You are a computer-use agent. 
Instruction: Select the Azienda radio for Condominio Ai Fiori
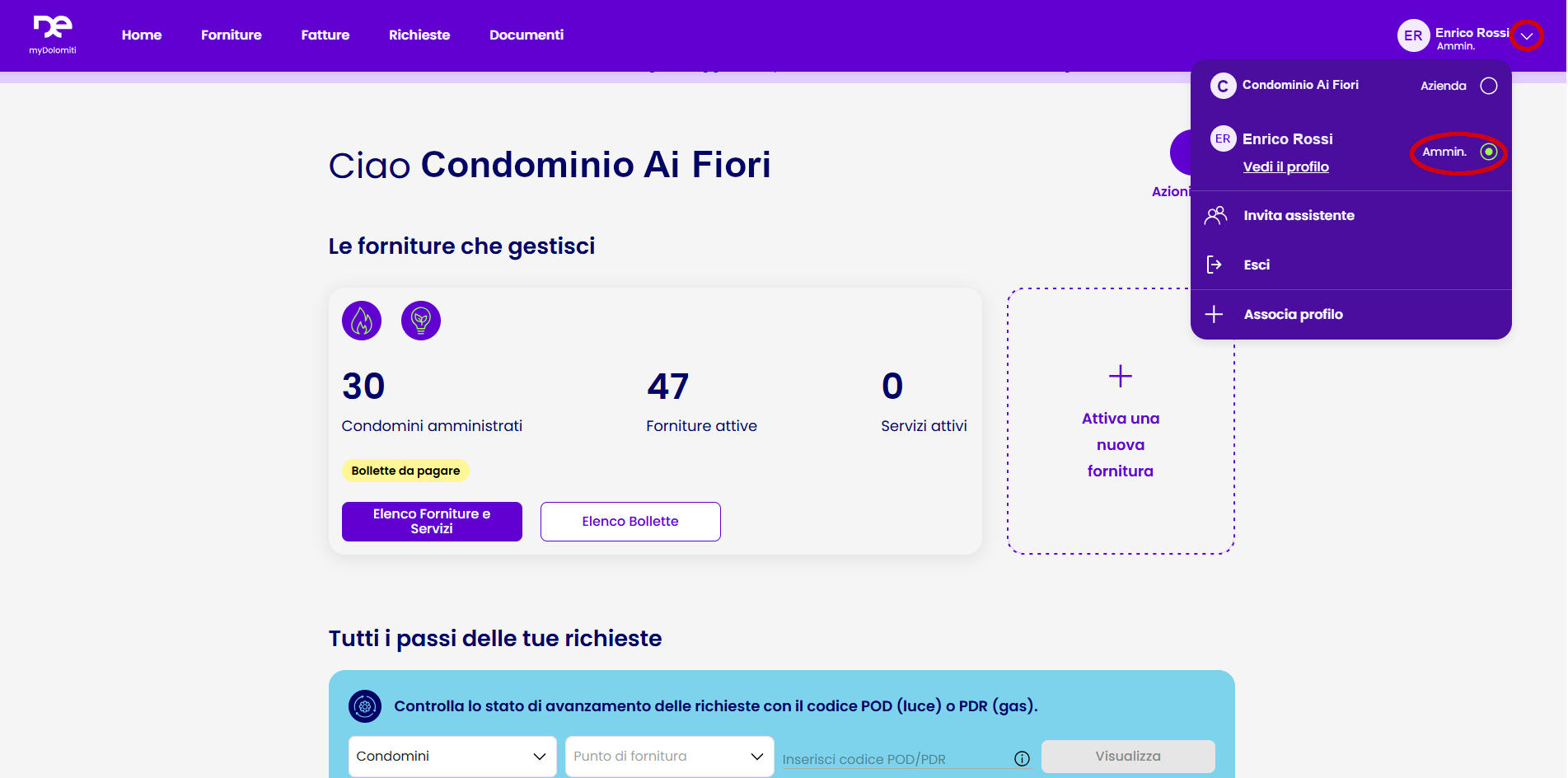(1489, 85)
